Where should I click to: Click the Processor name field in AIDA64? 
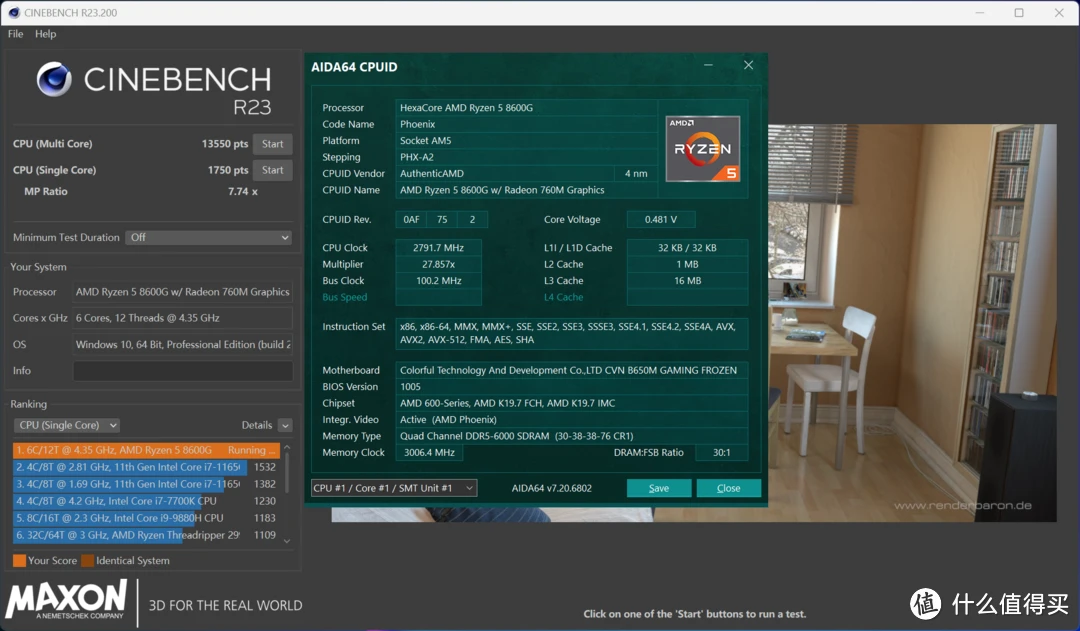click(x=526, y=107)
